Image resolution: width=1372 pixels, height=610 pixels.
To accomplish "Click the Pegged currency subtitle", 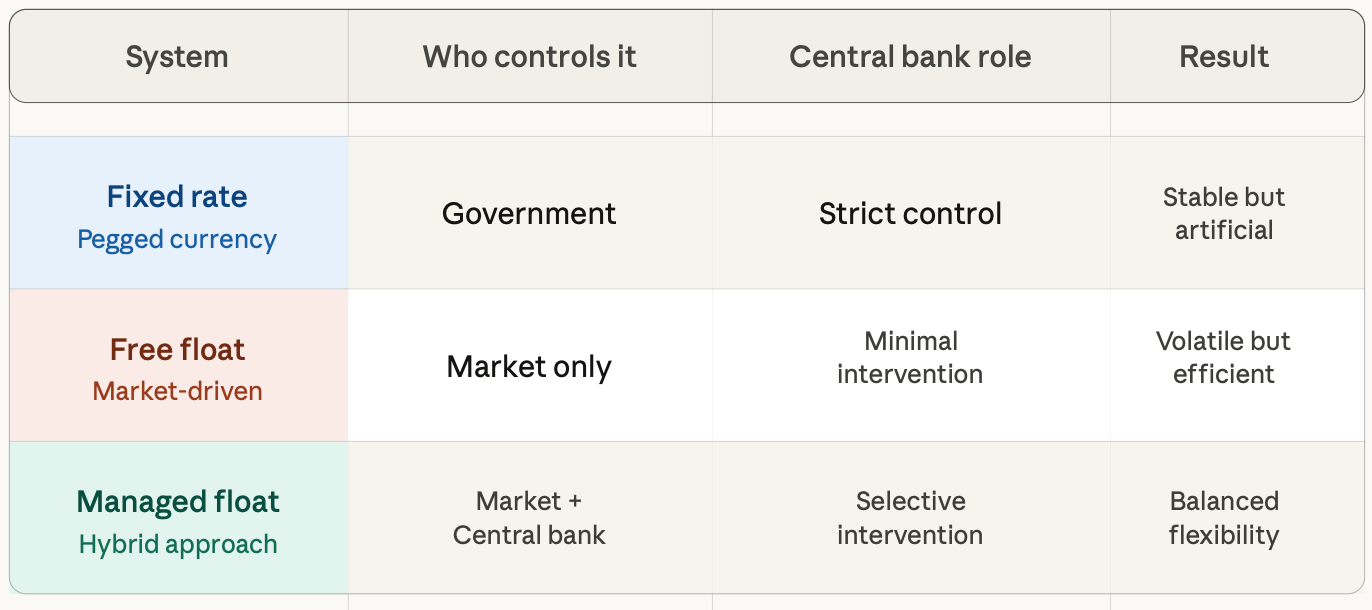I will point(177,240).
